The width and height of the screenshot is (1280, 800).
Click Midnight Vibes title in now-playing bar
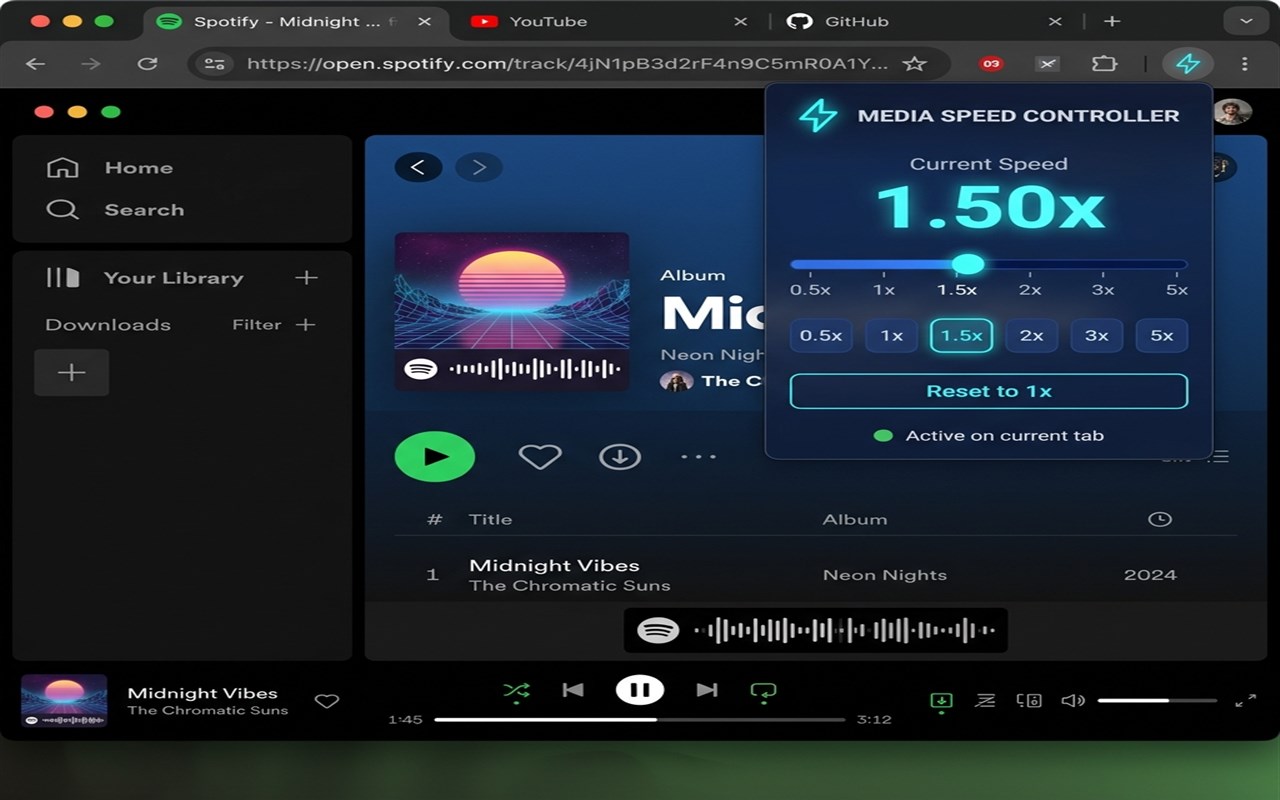coord(203,693)
